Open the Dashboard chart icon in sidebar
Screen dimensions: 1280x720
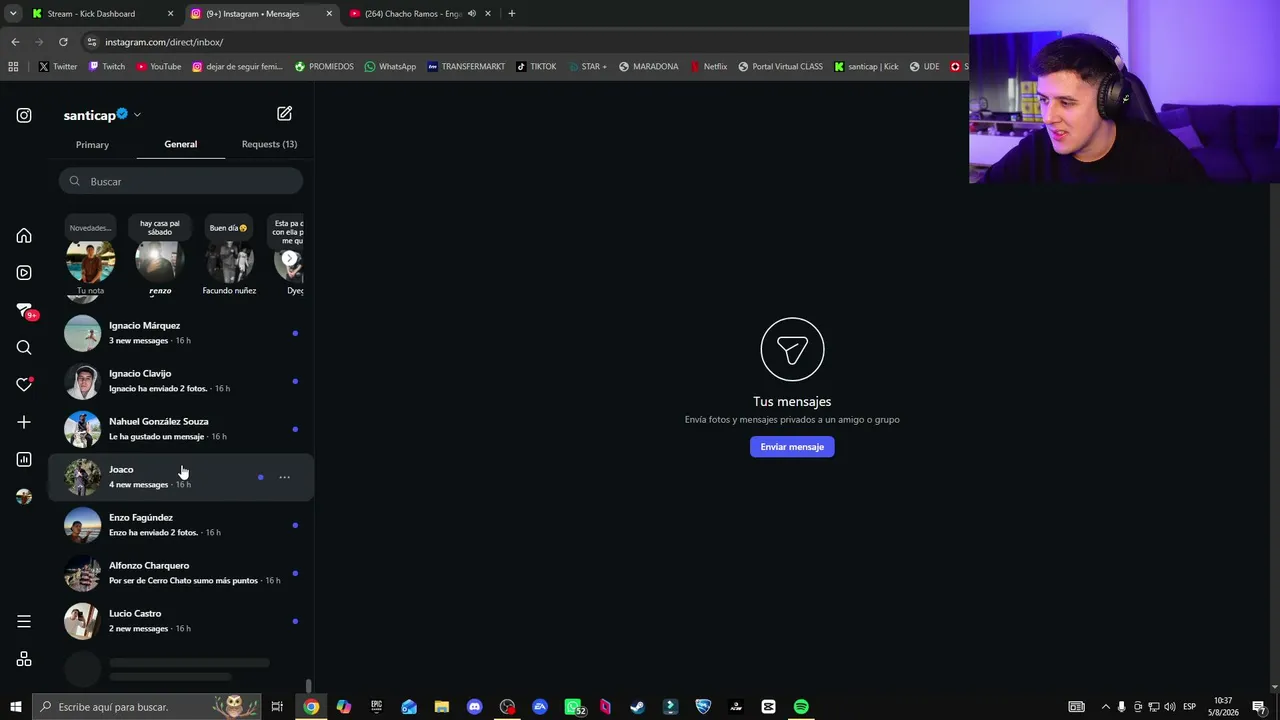pyautogui.click(x=24, y=459)
